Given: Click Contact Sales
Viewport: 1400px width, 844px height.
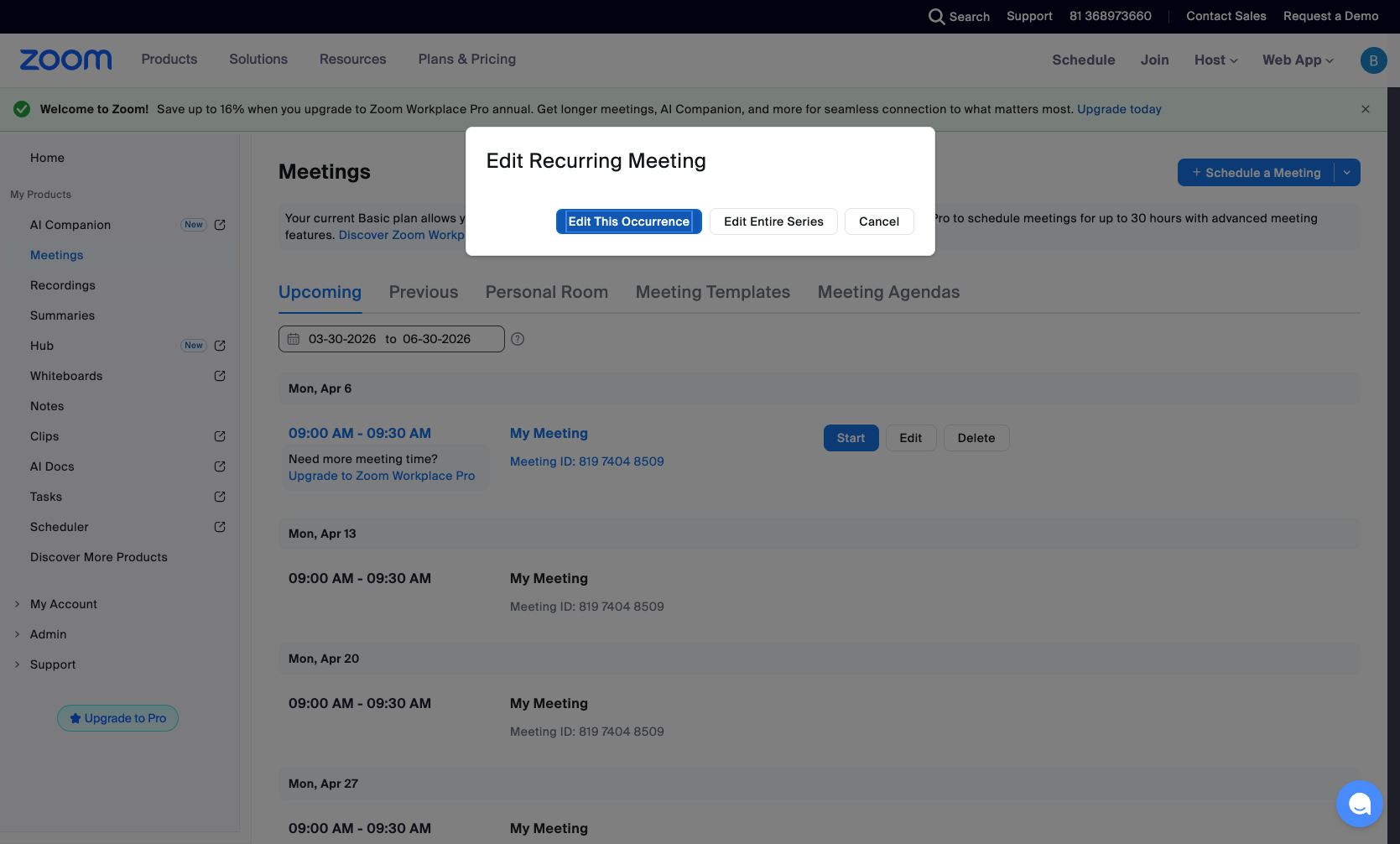Looking at the screenshot, I should [x=1226, y=17].
